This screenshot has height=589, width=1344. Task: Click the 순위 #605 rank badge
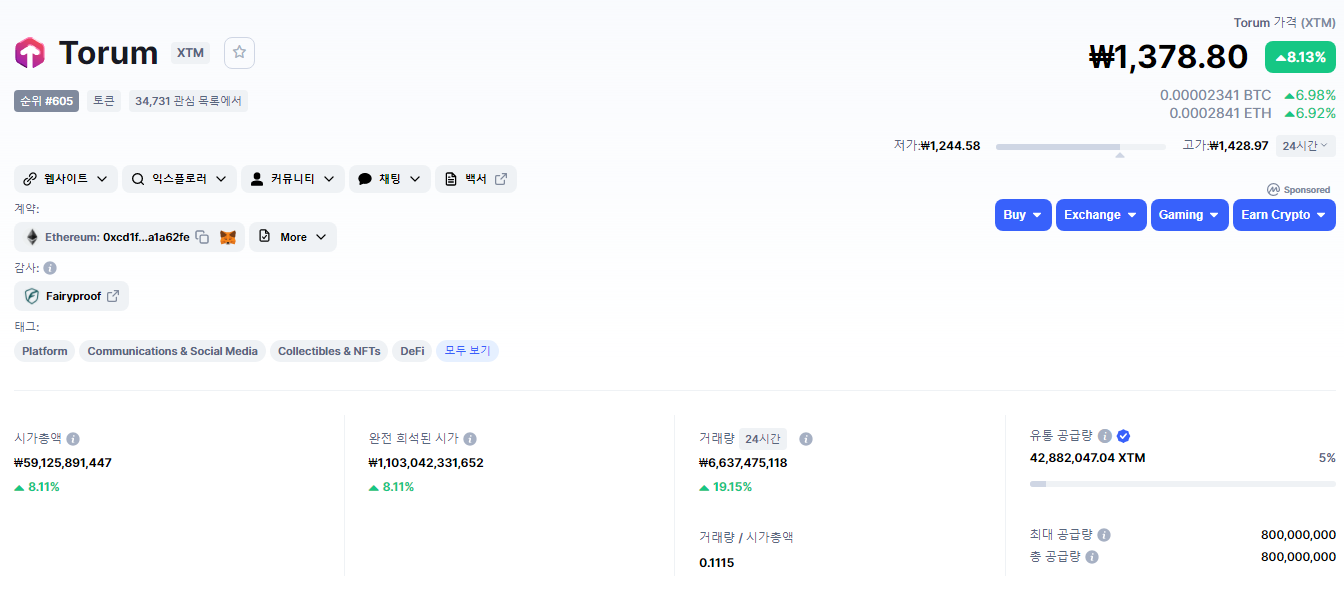coord(46,101)
